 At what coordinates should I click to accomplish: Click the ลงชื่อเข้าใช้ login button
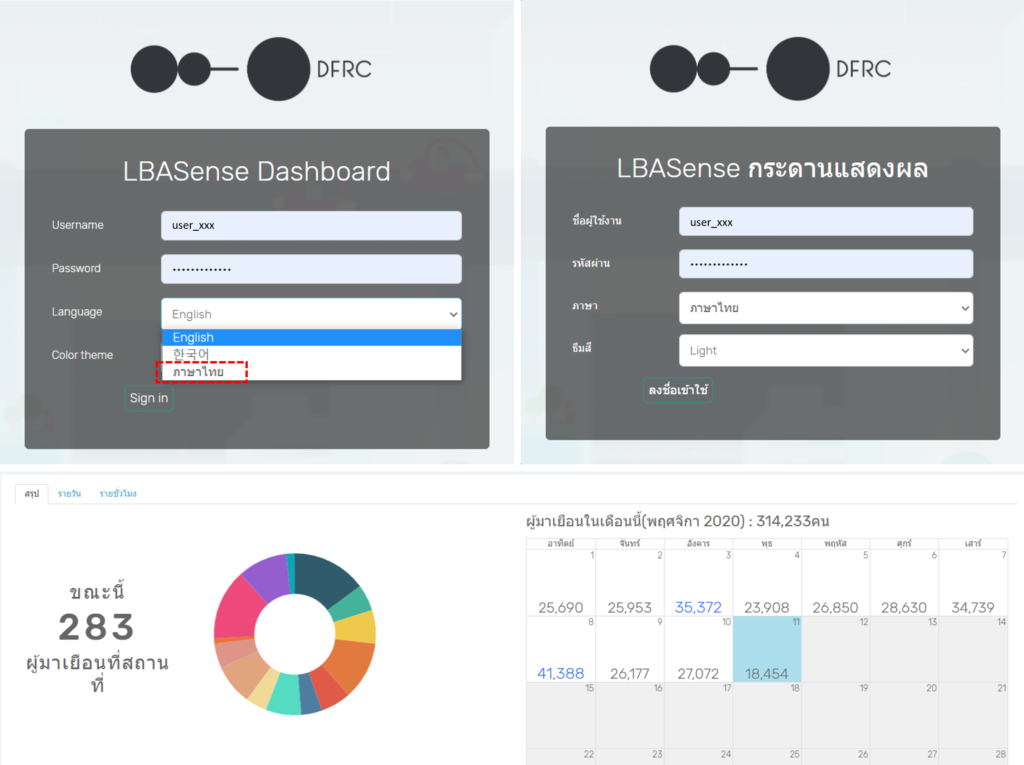[678, 390]
